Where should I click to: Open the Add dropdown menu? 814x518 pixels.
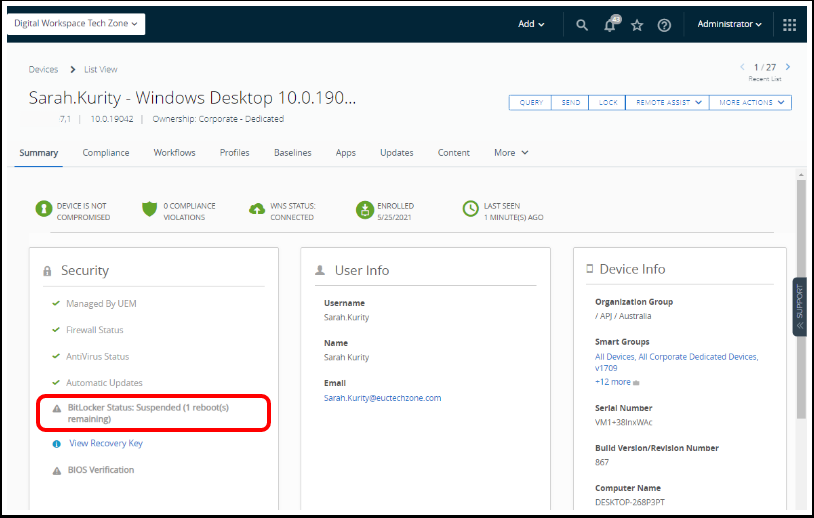[531, 24]
